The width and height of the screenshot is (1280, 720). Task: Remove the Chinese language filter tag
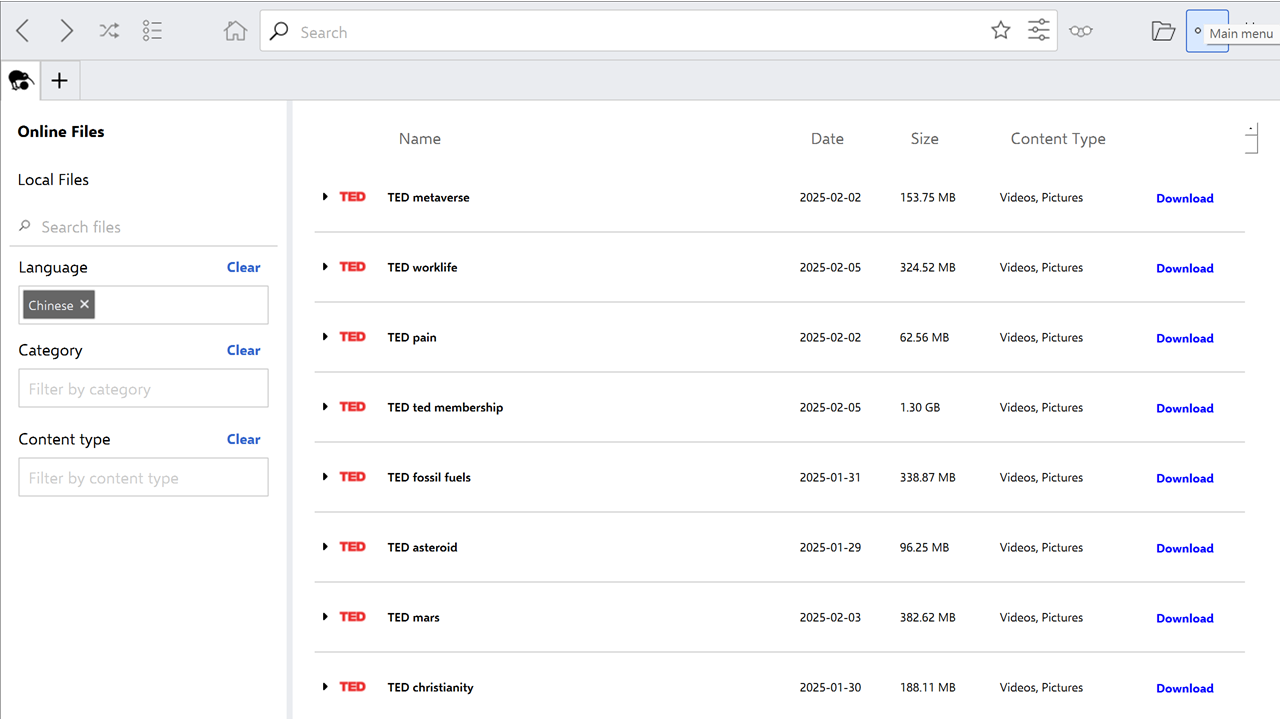pyautogui.click(x=85, y=305)
